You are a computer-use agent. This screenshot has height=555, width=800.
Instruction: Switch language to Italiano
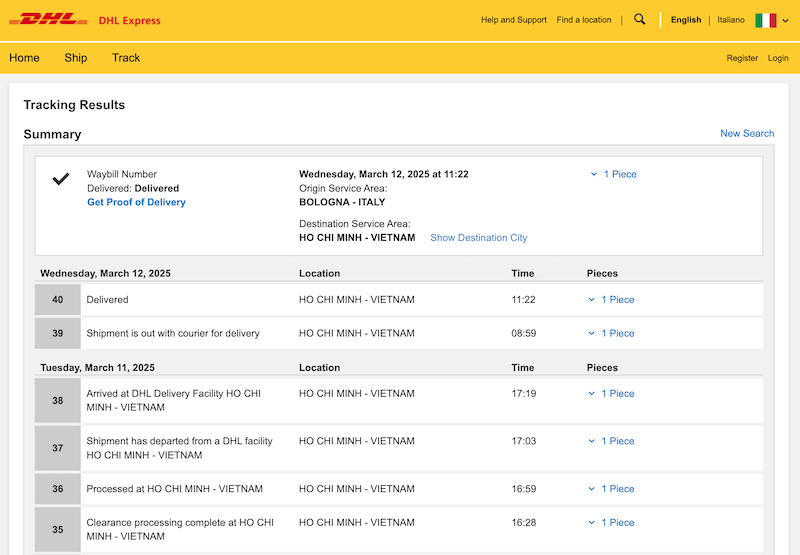(x=731, y=20)
